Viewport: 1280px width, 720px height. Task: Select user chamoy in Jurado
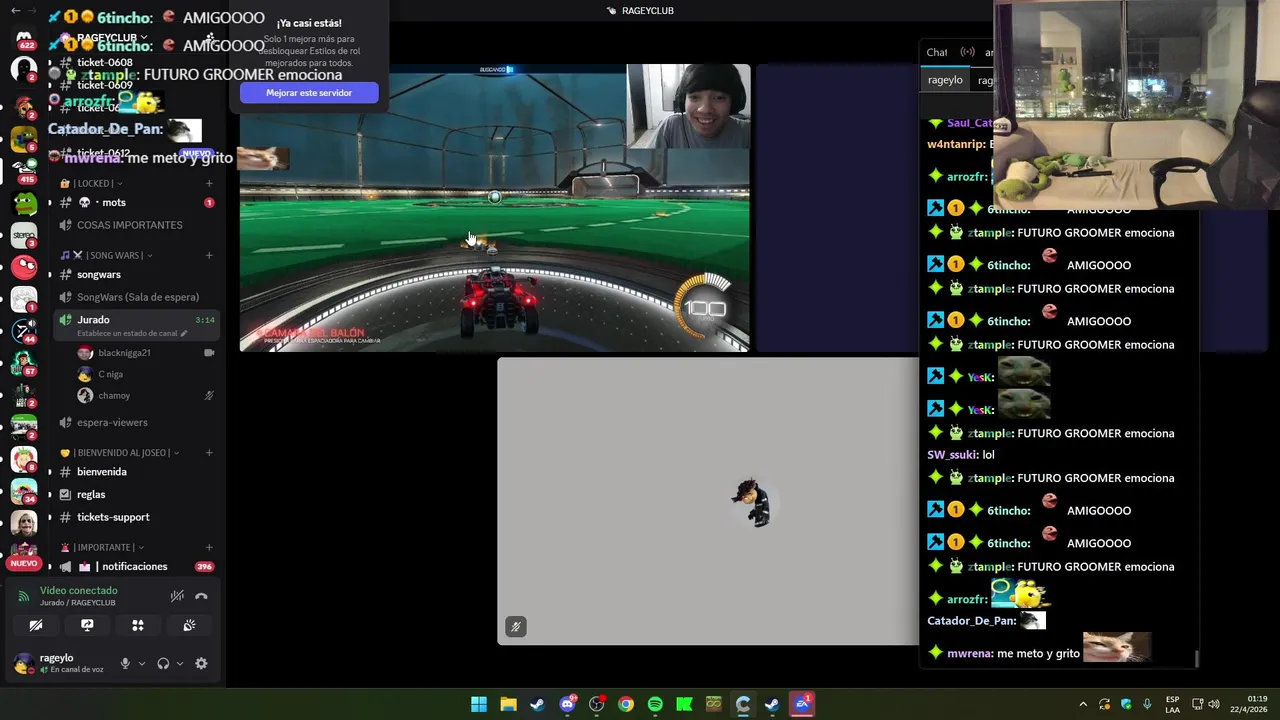[146, 396]
